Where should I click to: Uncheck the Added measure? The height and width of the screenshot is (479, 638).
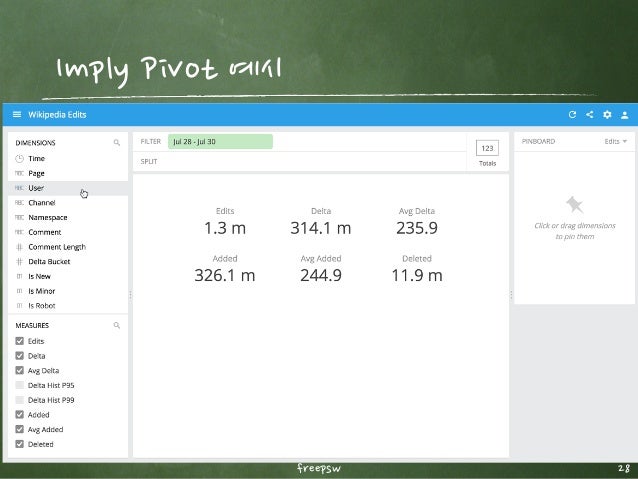[x=19, y=414]
